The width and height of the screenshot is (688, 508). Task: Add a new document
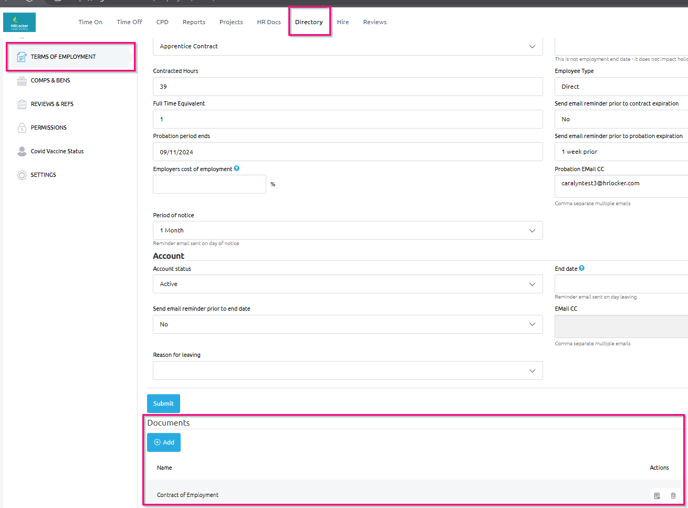pos(164,442)
